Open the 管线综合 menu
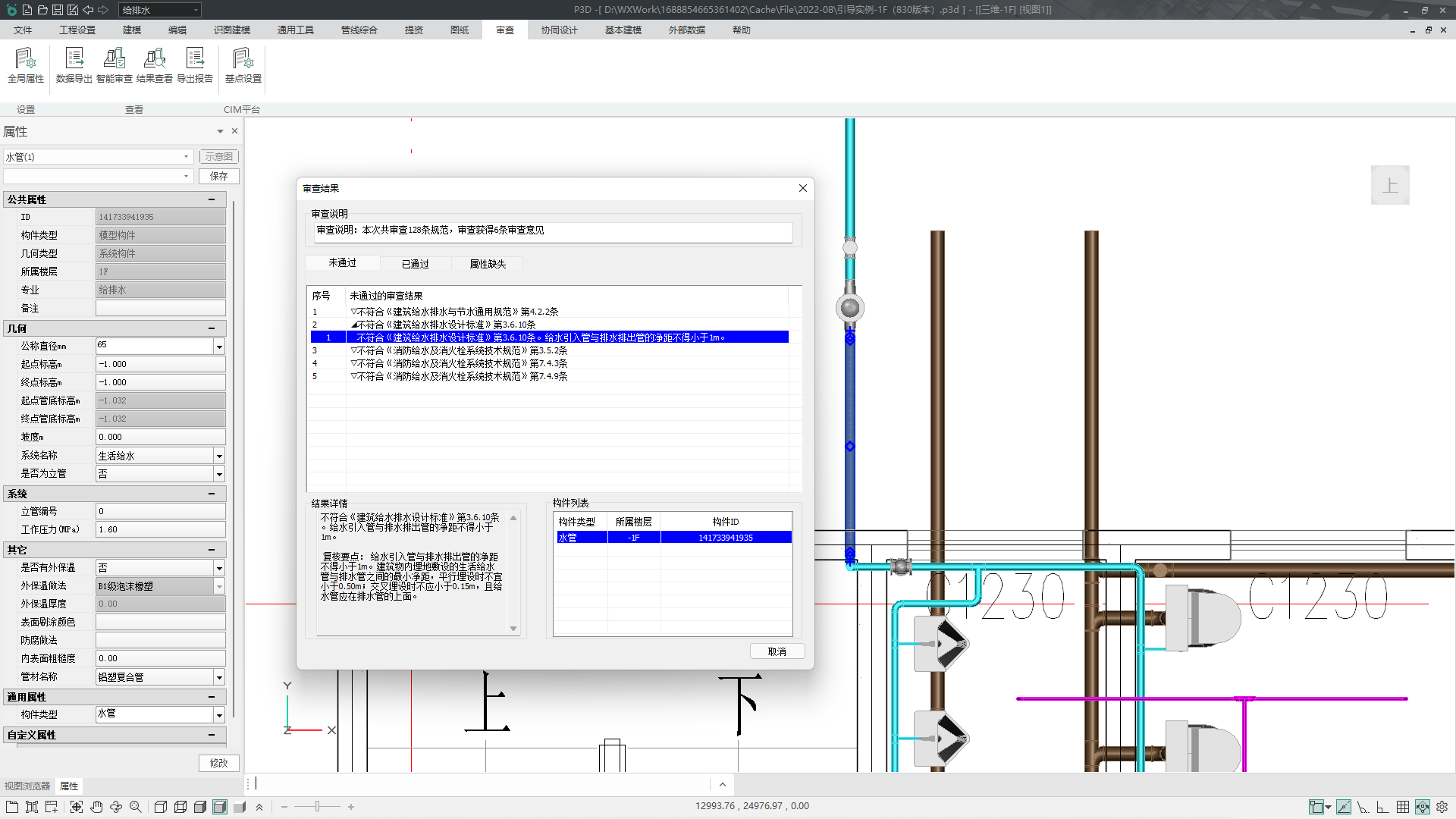Image resolution: width=1456 pixels, height=819 pixels. pyautogui.click(x=359, y=30)
